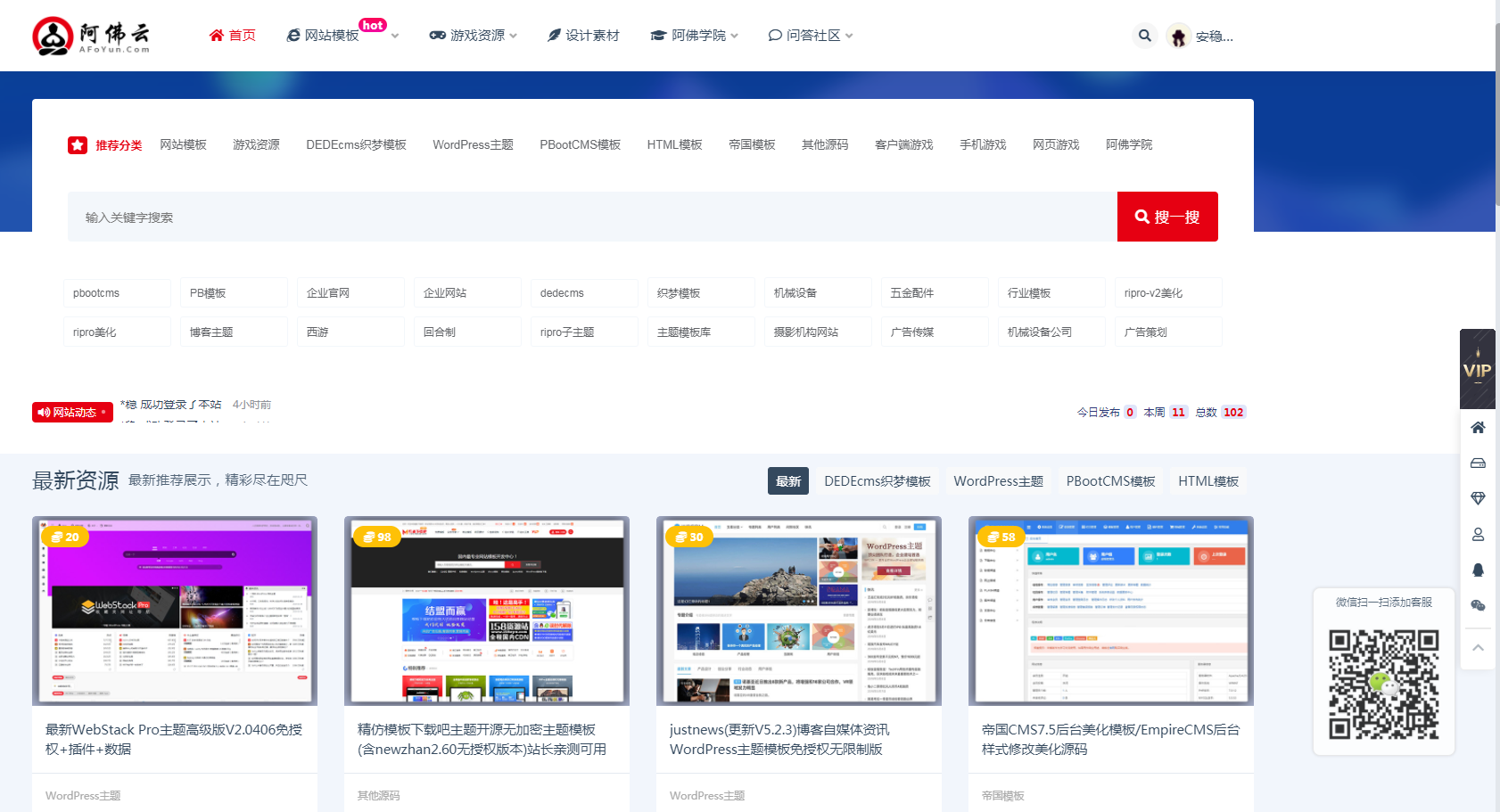Screen dimensions: 1500x812
Task: Click the 网站动态 announcement speaker icon
Action: click(45, 412)
